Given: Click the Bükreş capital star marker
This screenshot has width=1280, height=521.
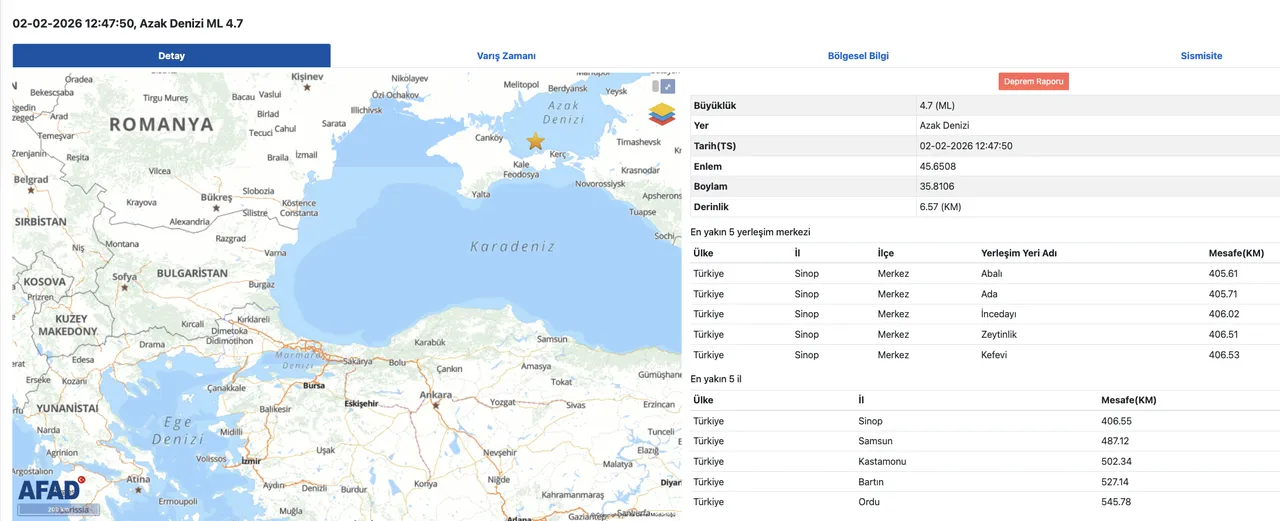Looking at the screenshot, I should pos(215,207).
